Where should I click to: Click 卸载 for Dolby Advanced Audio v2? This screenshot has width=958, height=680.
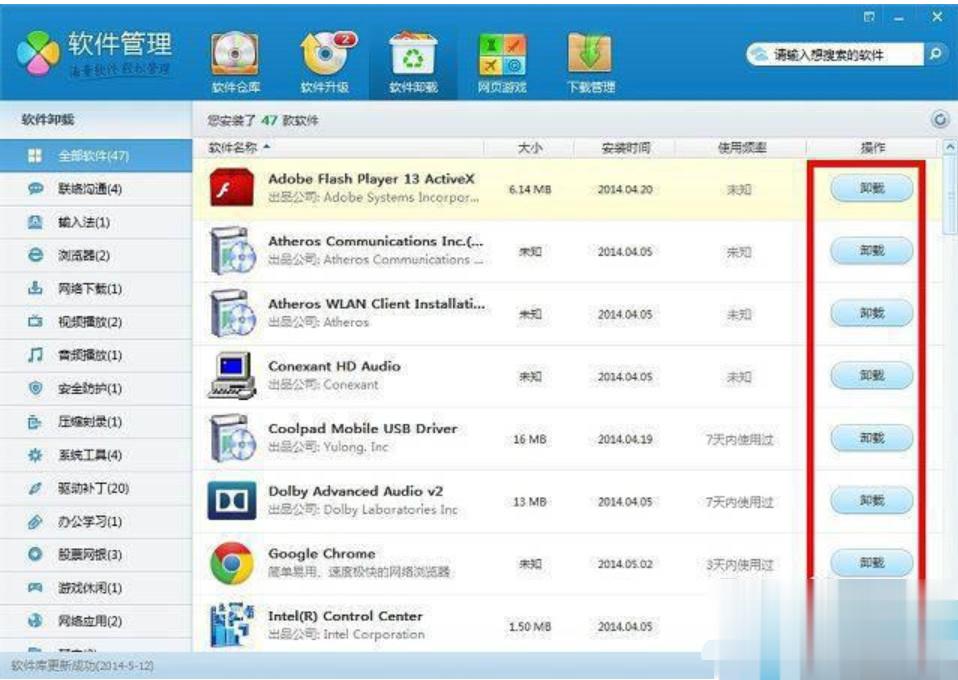871,500
